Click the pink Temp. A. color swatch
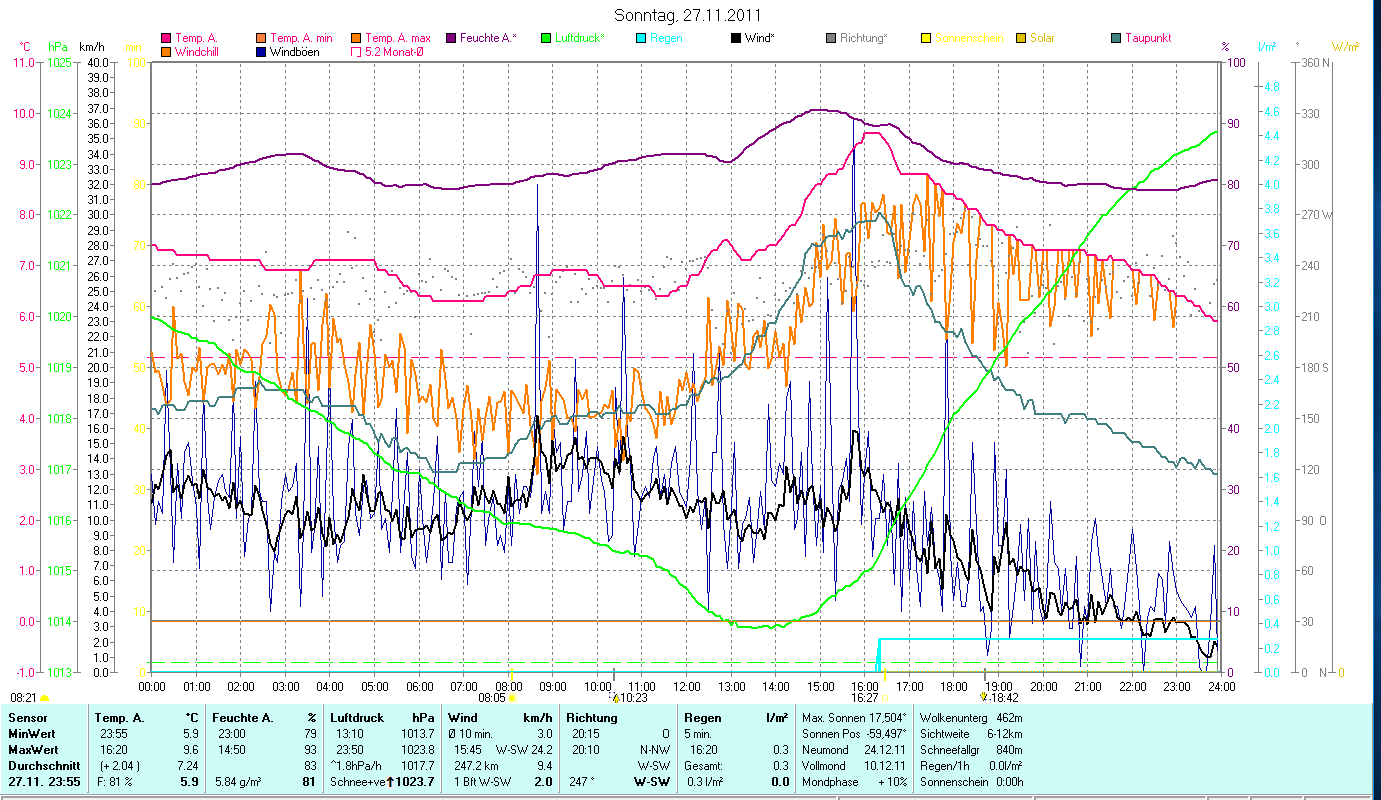The image size is (1381, 800). [x=166, y=38]
